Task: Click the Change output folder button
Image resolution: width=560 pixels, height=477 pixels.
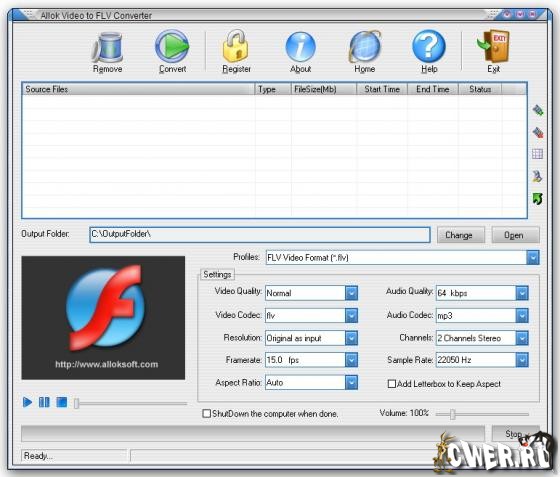Action: [460, 235]
